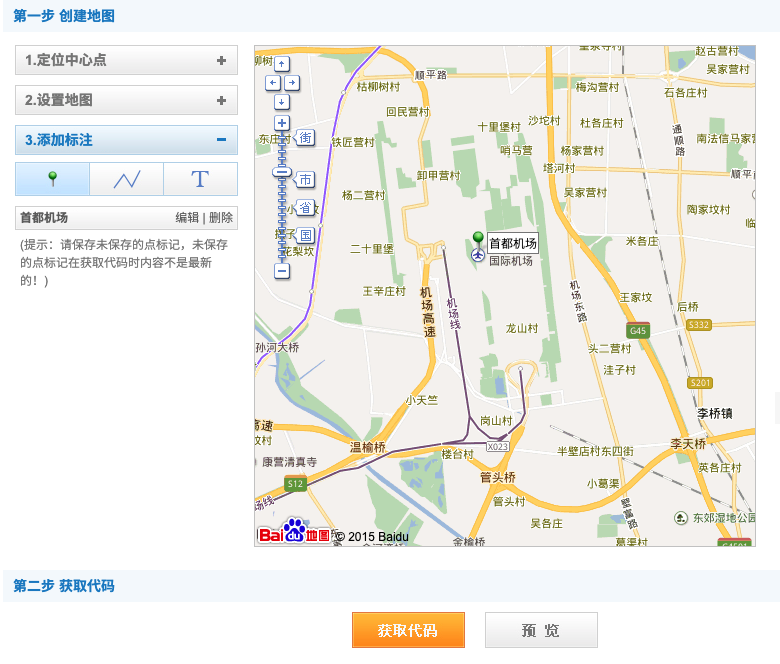Click the 回民营村 map label

[x=408, y=112]
